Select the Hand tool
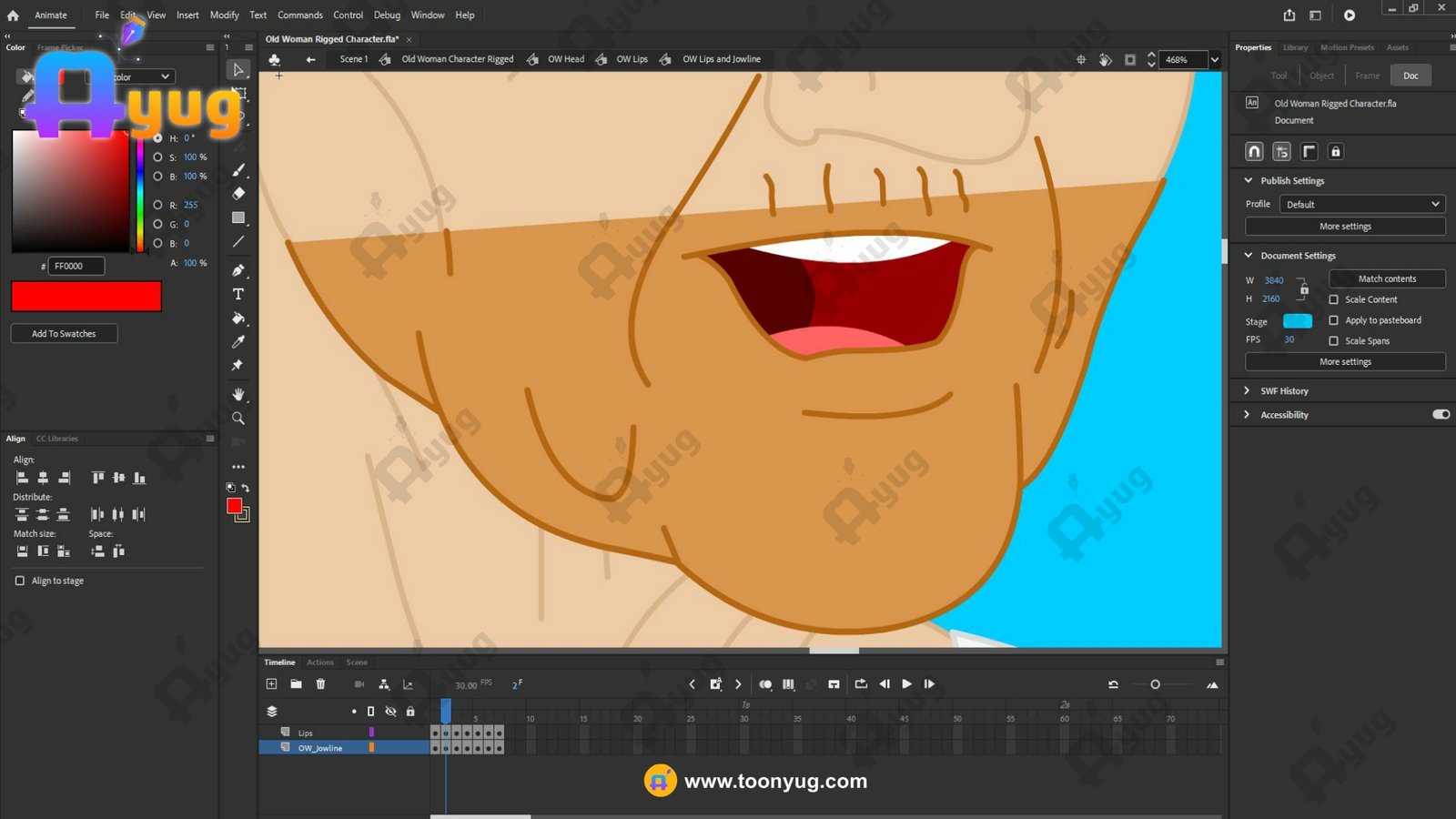 point(238,394)
